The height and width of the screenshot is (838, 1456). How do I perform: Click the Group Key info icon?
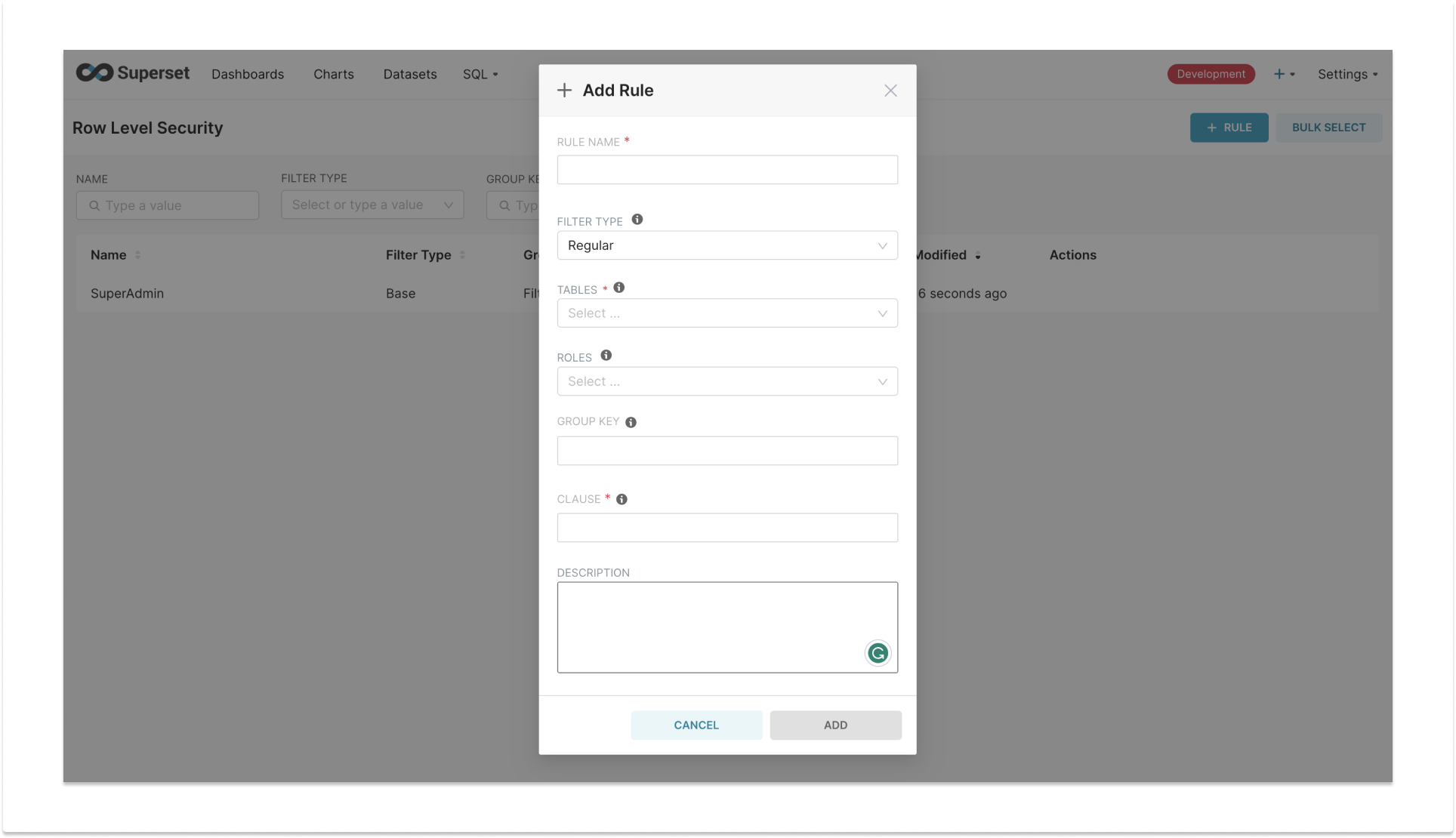coord(631,422)
